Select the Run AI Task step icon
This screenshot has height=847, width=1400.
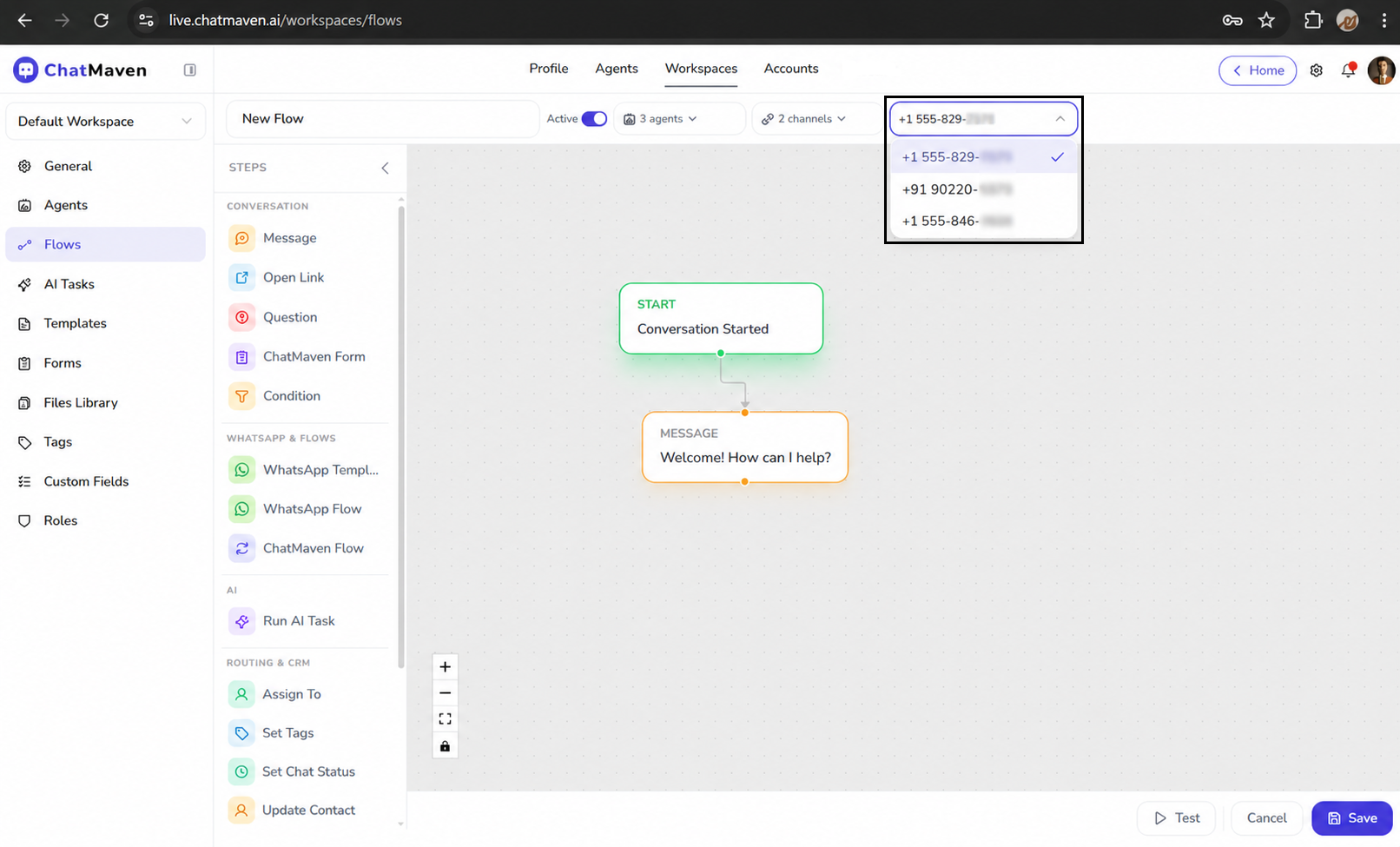point(242,621)
